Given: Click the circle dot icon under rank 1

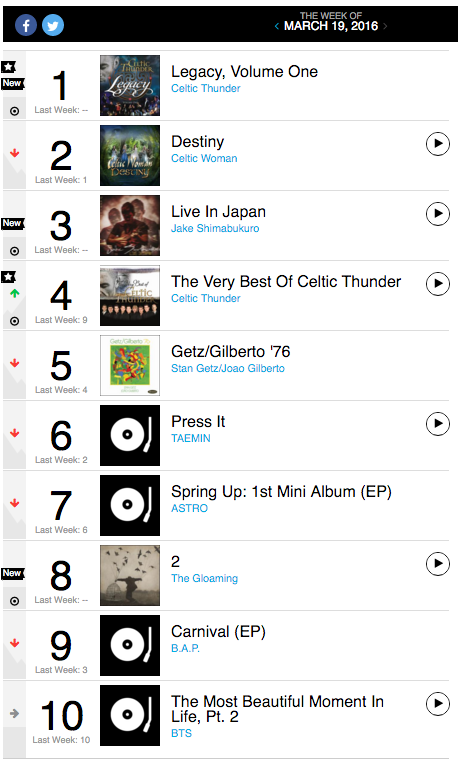Looking at the screenshot, I should coord(15,111).
